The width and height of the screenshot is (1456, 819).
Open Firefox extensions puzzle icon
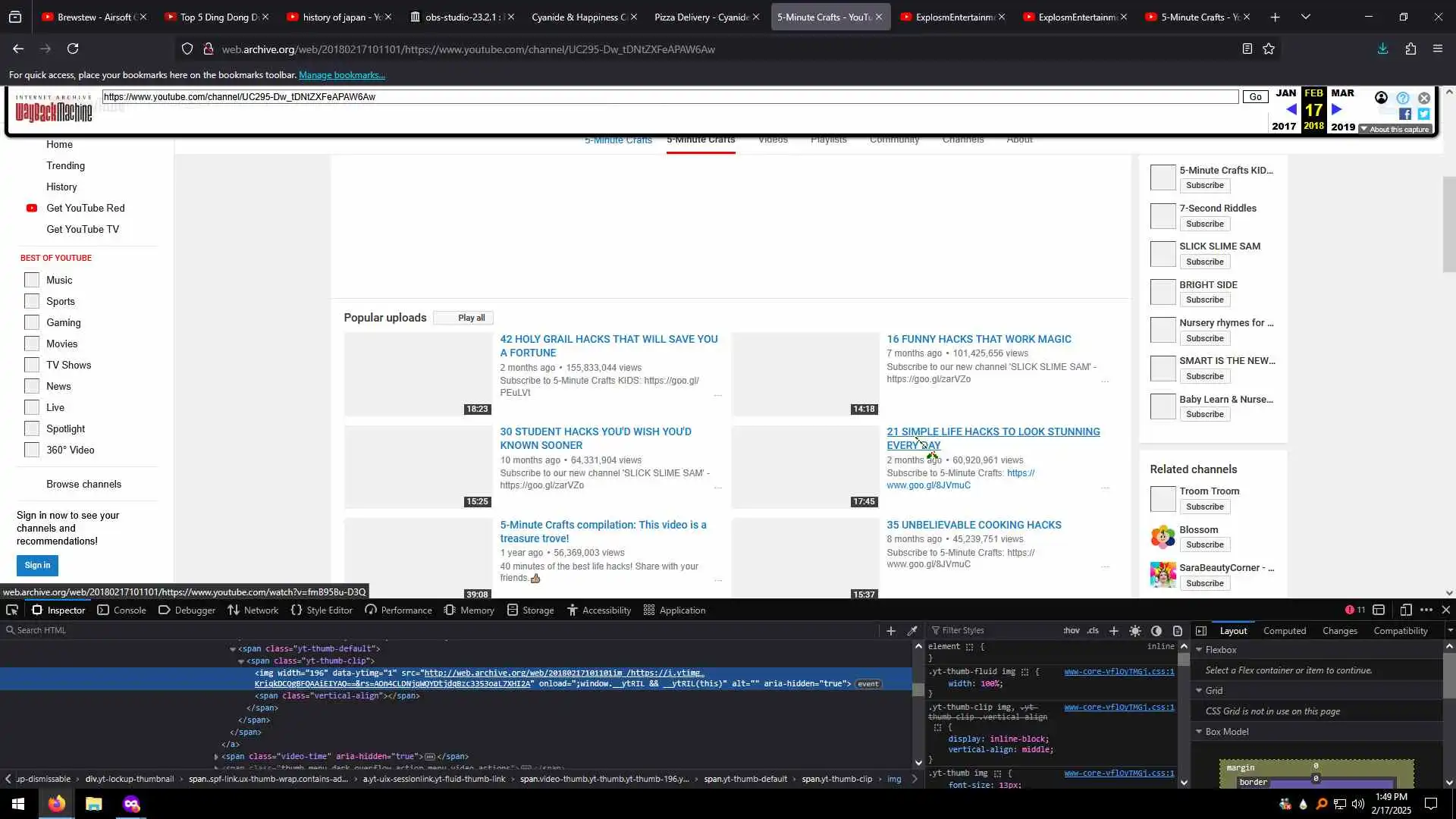(x=1410, y=49)
